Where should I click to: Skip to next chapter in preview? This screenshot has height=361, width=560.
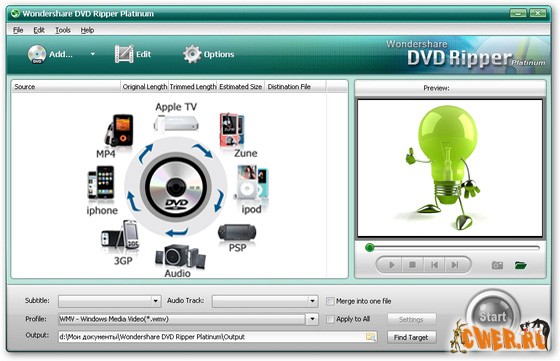455,265
